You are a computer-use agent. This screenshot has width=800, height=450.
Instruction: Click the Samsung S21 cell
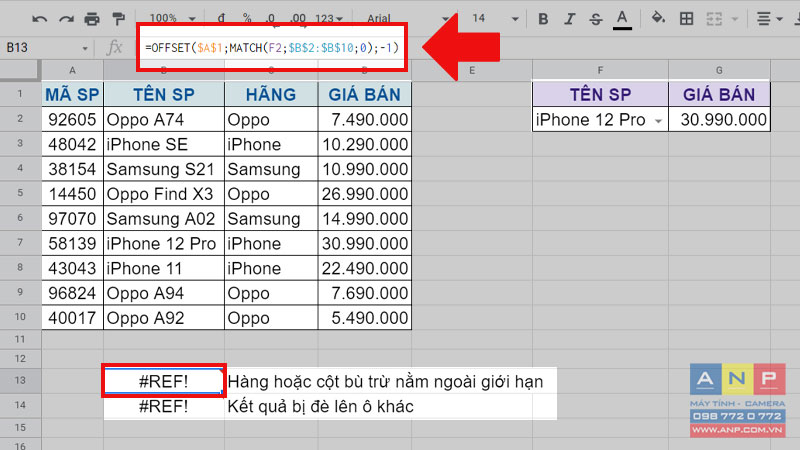point(164,169)
